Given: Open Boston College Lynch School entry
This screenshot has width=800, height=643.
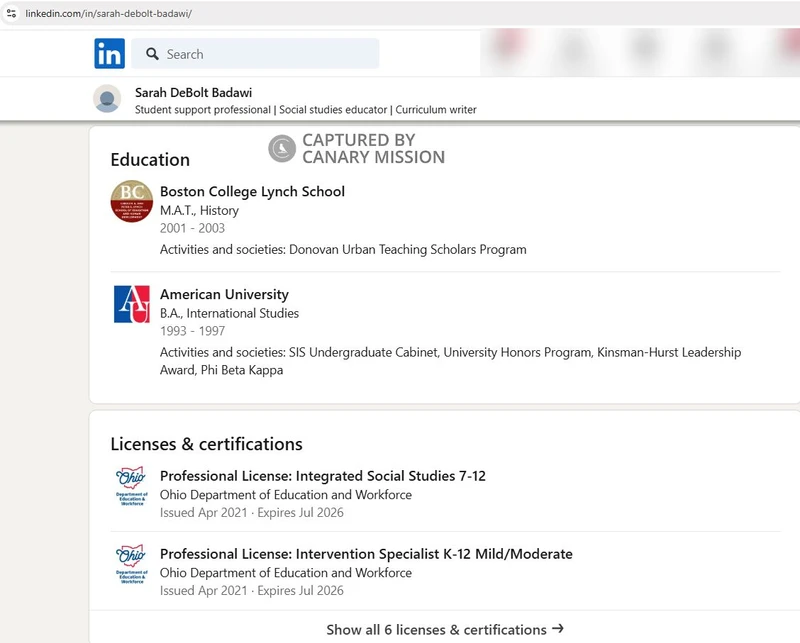Looking at the screenshot, I should tap(252, 191).
